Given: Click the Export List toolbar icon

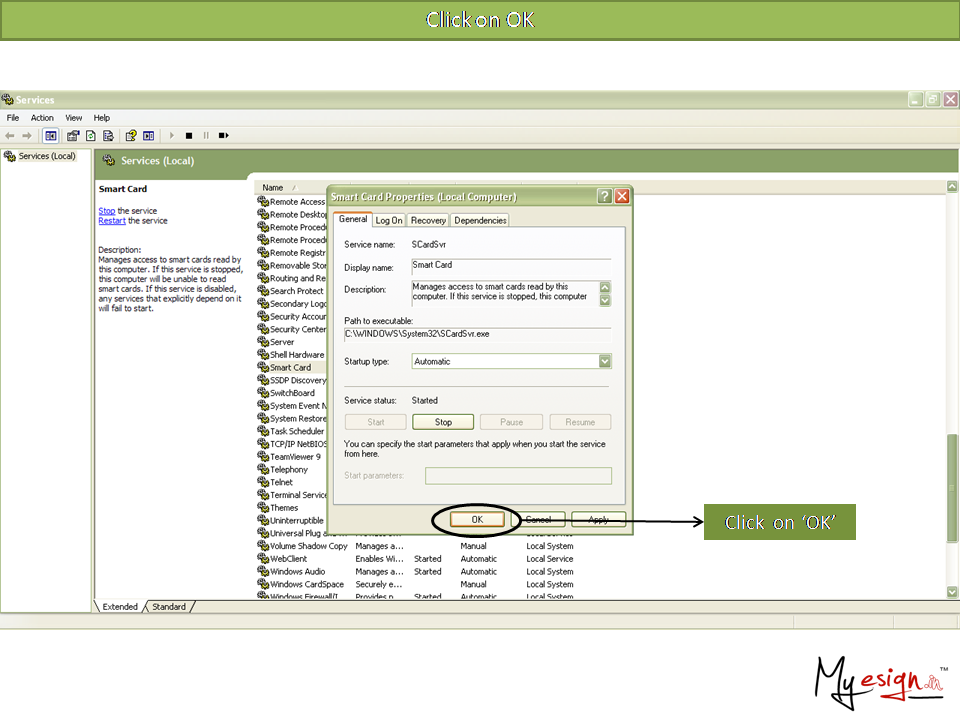Looking at the screenshot, I should (108, 135).
